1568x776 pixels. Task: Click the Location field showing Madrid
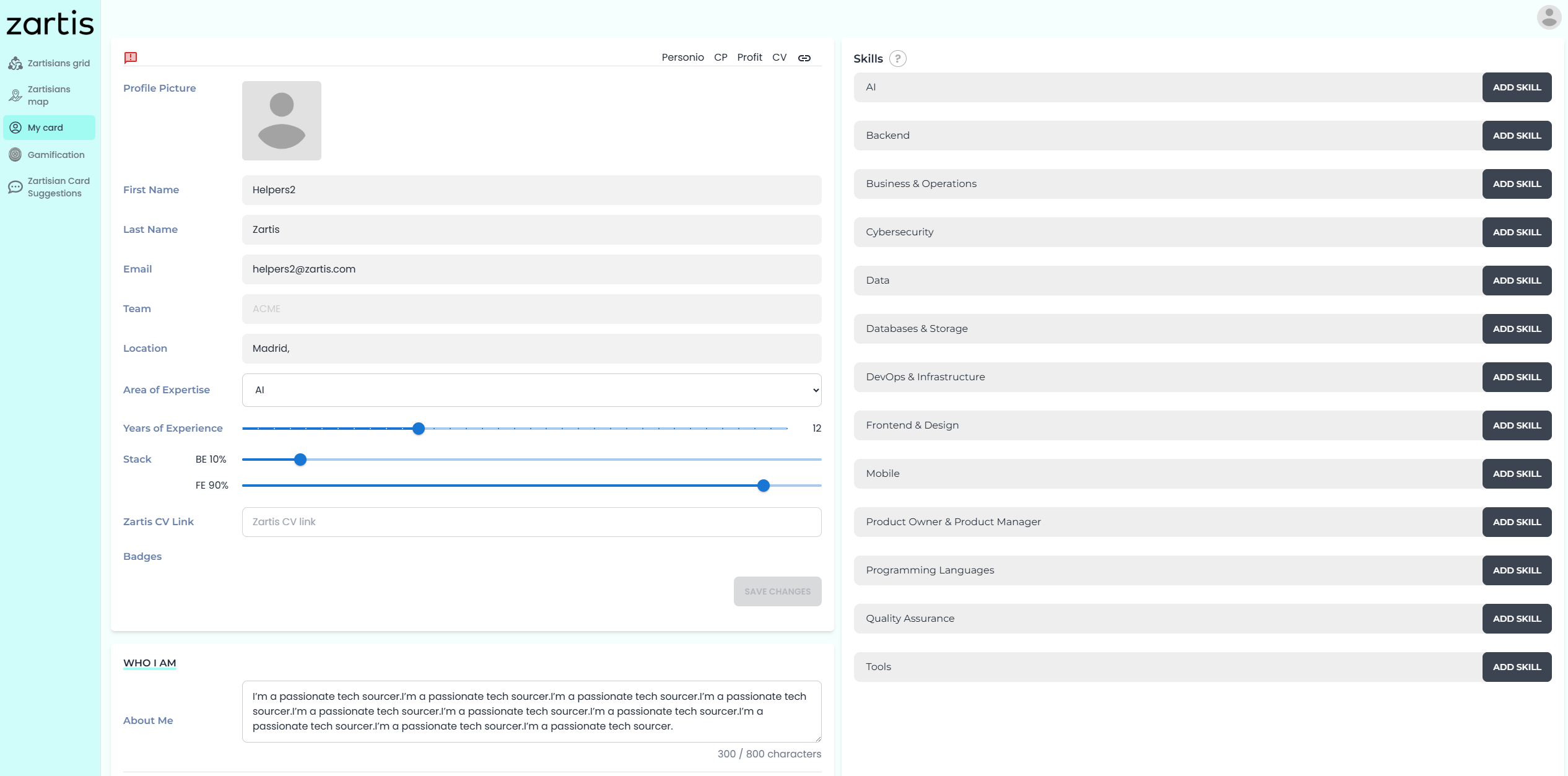click(x=532, y=349)
